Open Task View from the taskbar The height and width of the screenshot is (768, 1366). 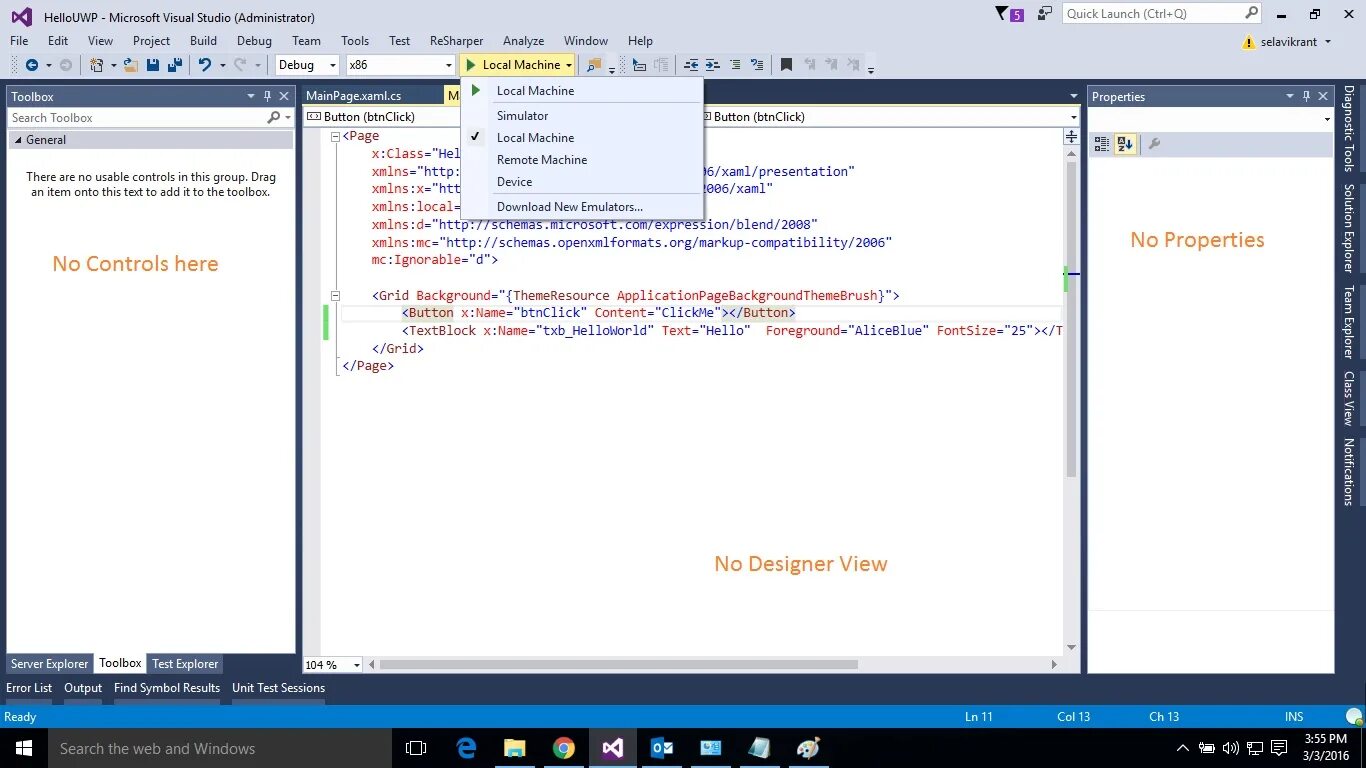click(x=416, y=748)
